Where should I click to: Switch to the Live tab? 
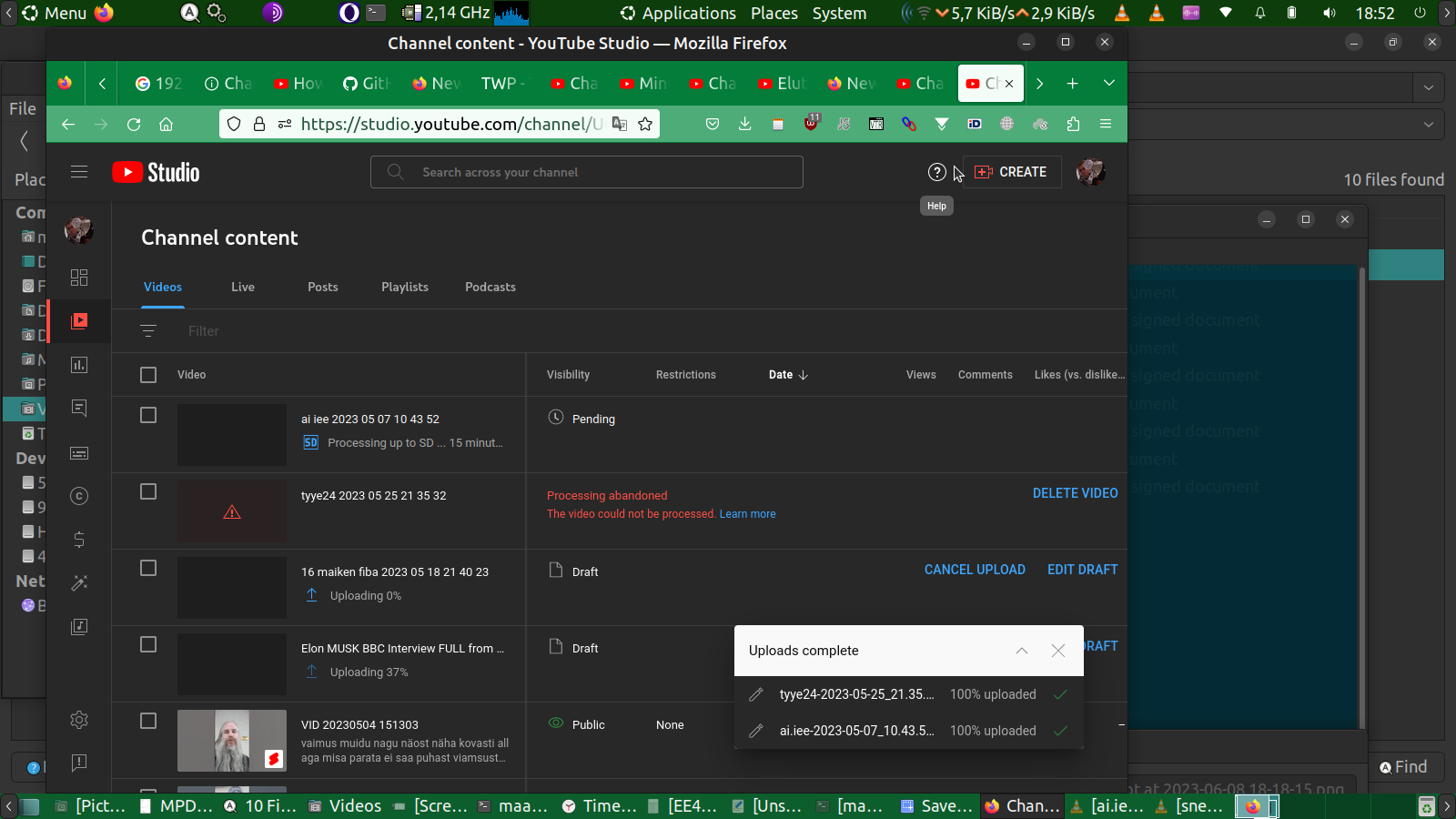(243, 287)
